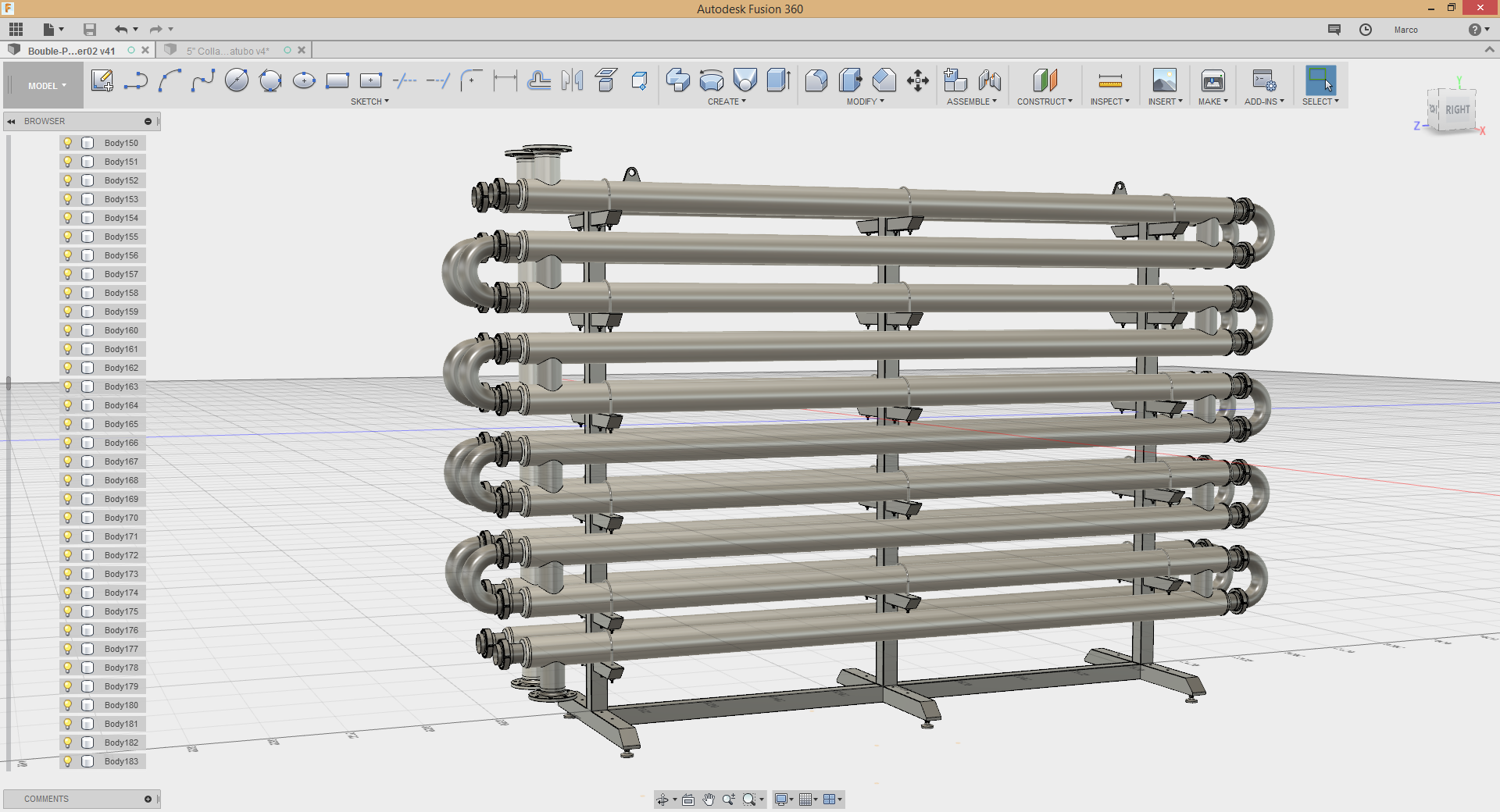Activate the Select tool icon
The width and height of the screenshot is (1500, 812).
pyautogui.click(x=1320, y=80)
